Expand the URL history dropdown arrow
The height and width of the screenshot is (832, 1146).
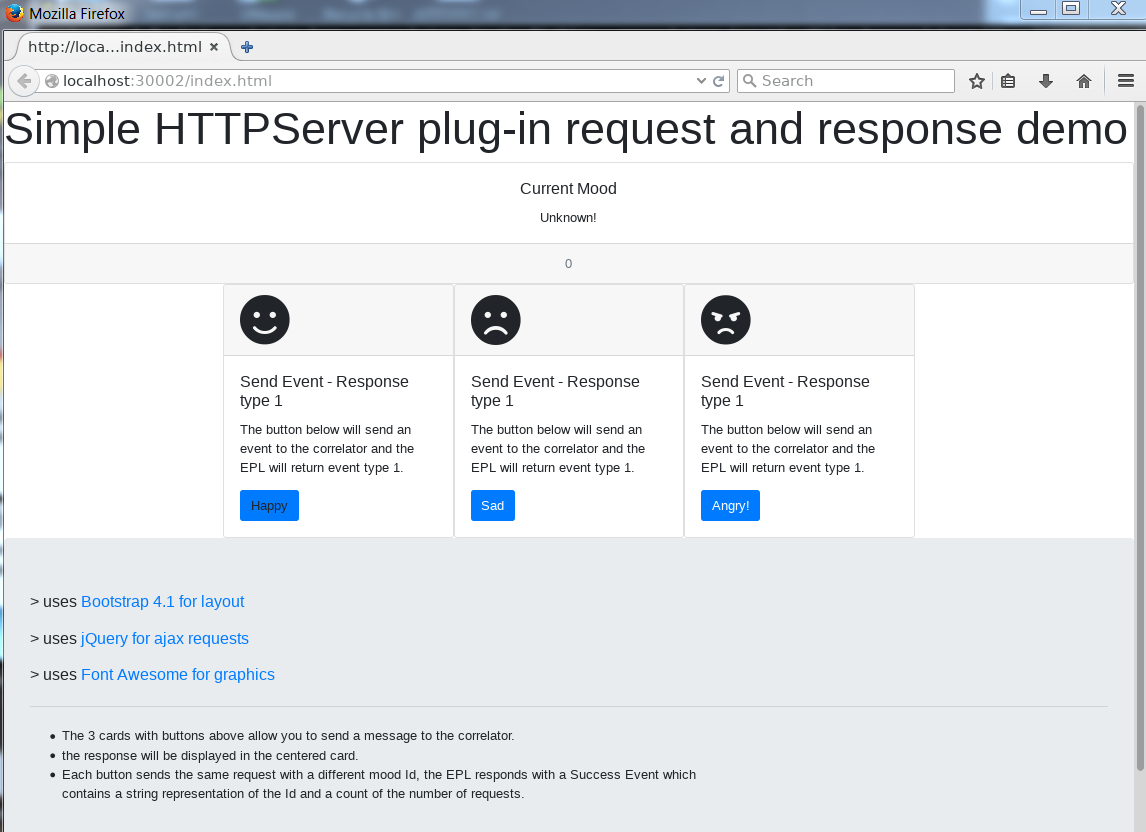click(x=701, y=81)
